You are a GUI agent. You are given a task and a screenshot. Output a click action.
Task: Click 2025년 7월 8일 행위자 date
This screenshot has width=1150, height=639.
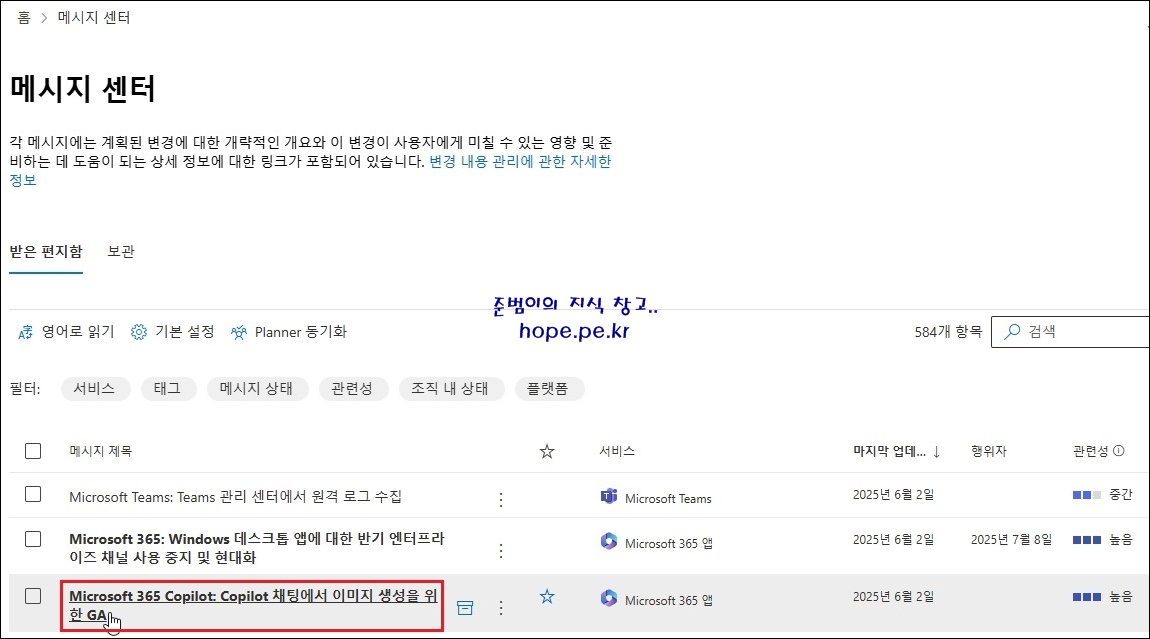[1011, 539]
